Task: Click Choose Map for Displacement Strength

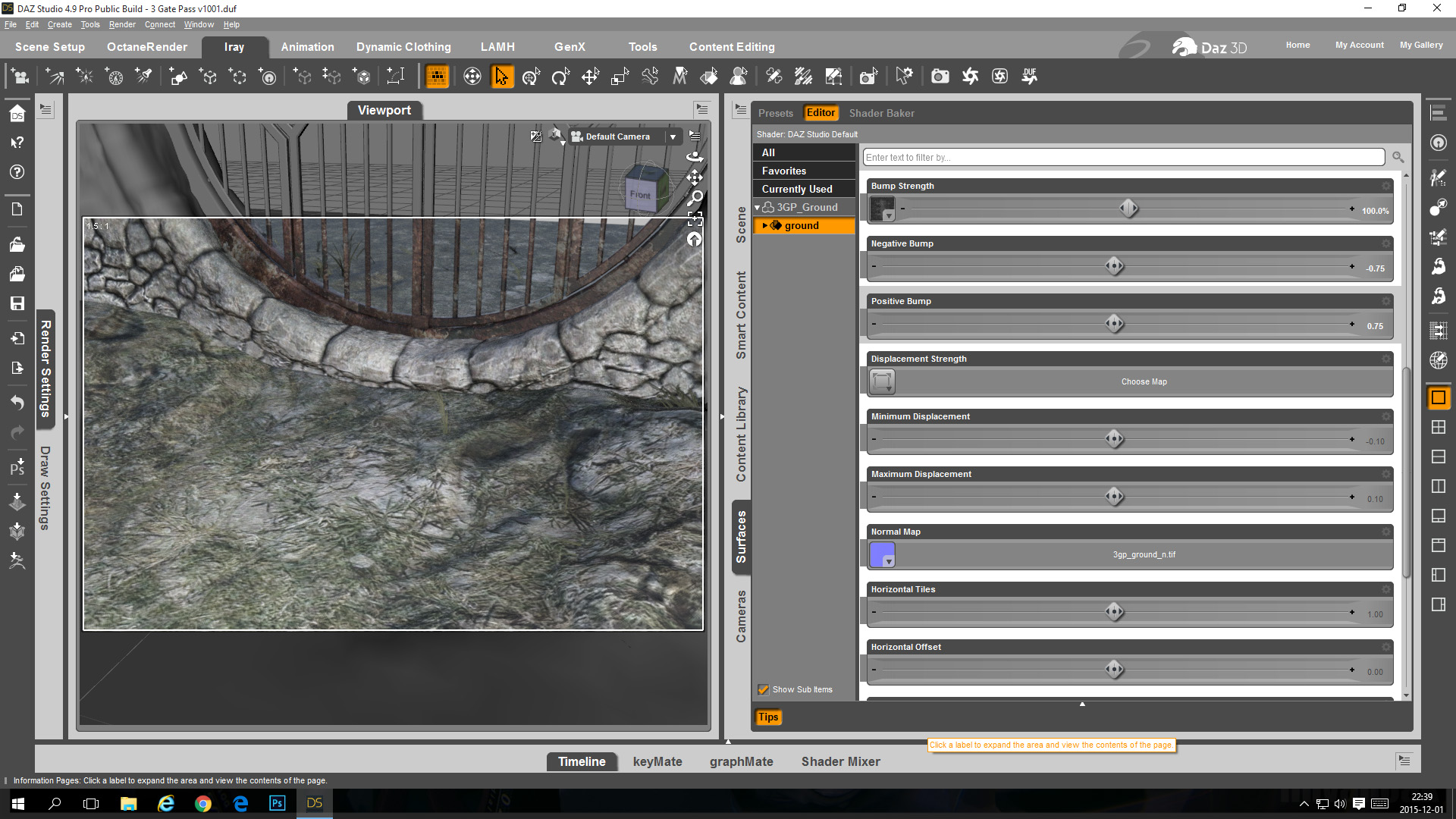Action: (x=1144, y=382)
